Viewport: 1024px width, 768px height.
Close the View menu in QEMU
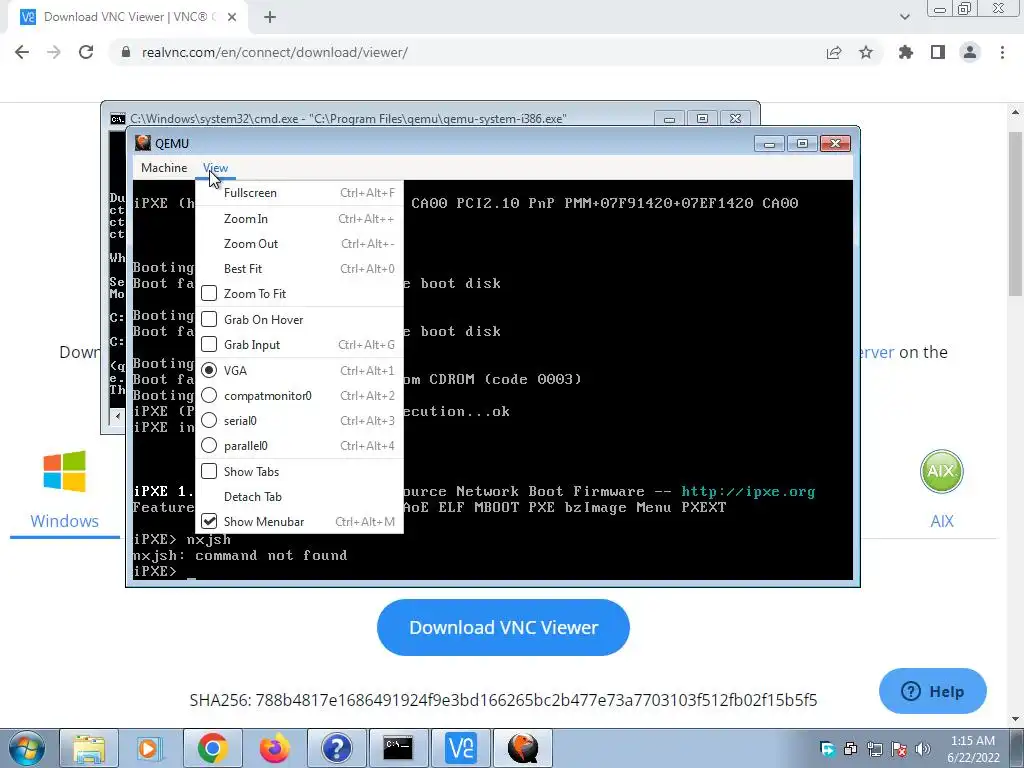pyautogui.click(x=216, y=168)
